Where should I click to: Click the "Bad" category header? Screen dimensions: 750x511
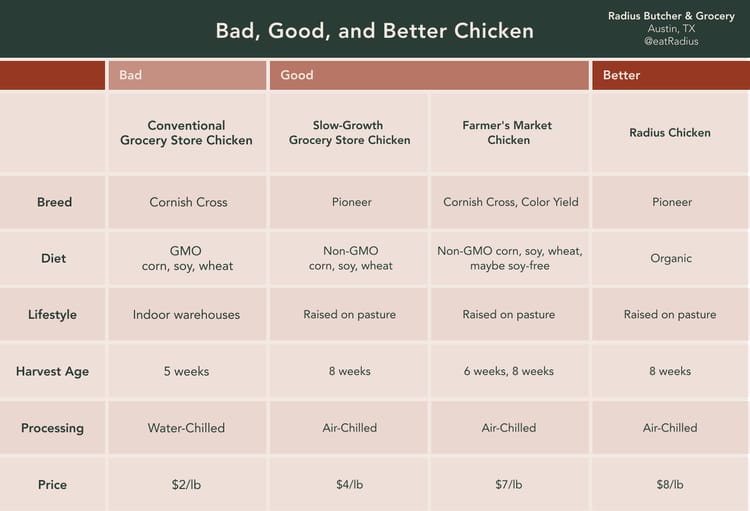tap(131, 75)
